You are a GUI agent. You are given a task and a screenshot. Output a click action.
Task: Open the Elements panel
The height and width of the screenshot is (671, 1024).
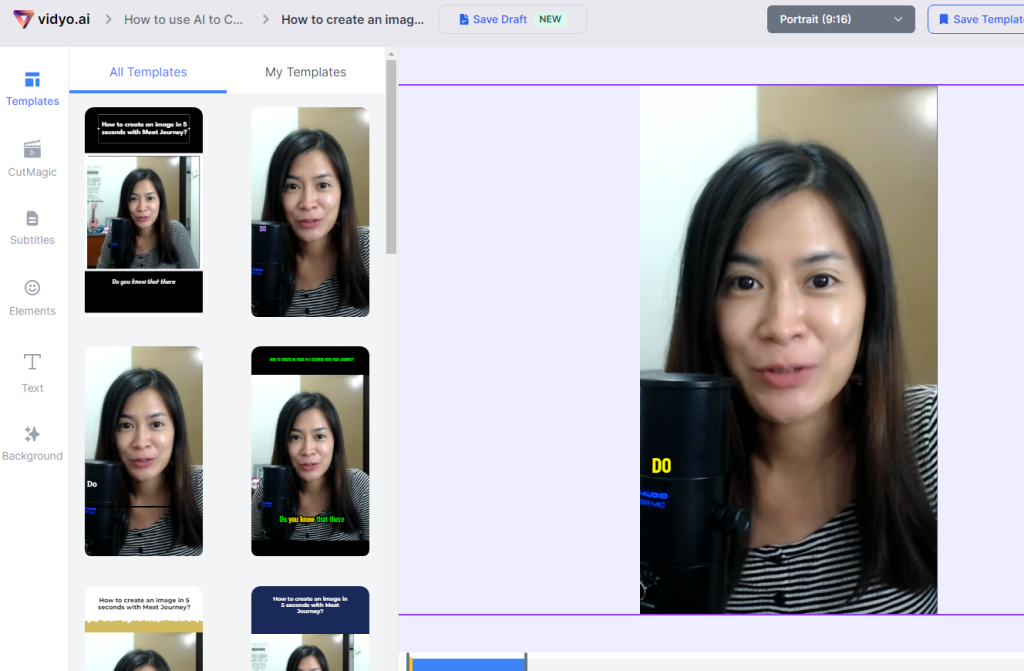coord(32,297)
